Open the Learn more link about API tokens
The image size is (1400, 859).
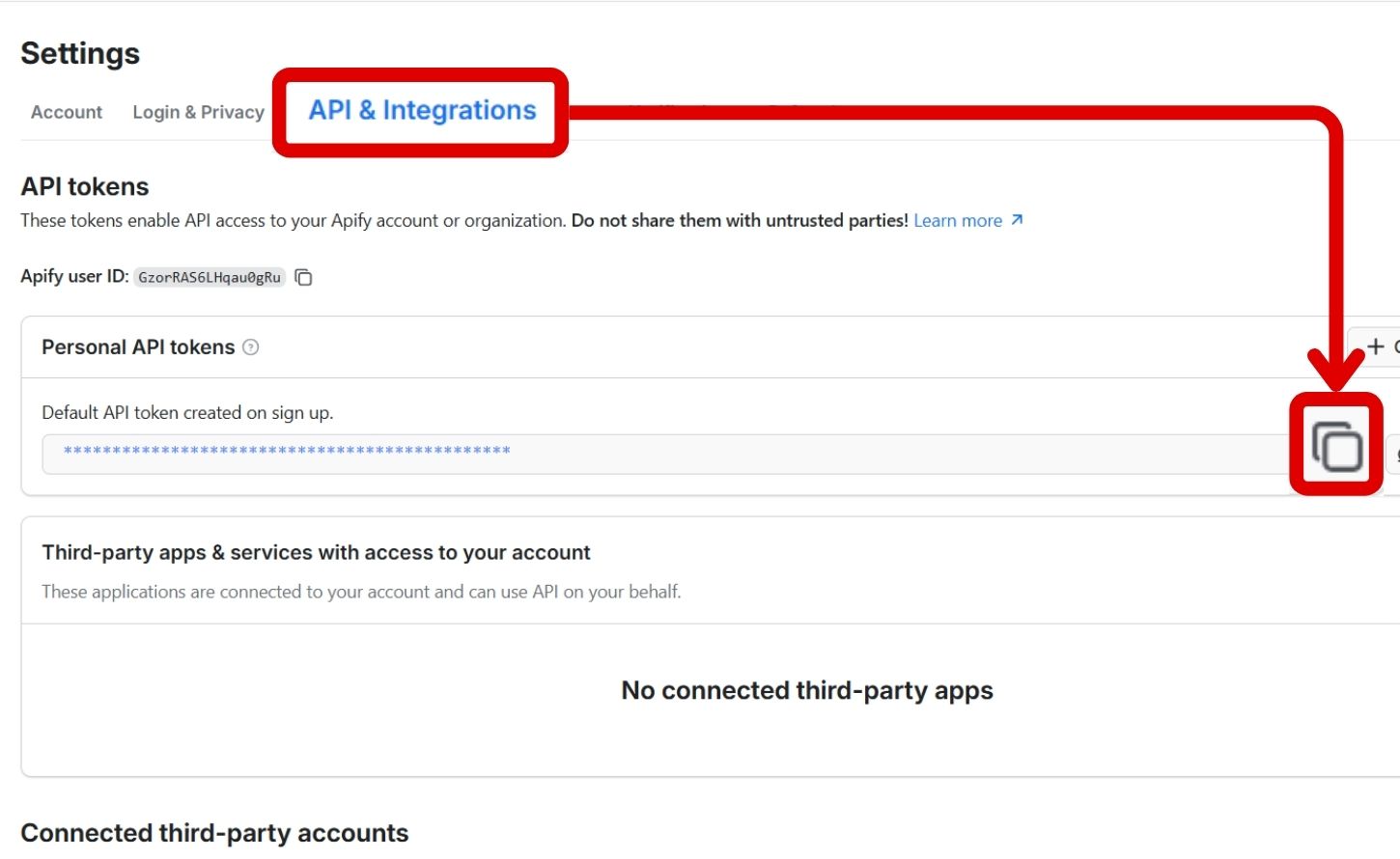[x=957, y=220]
